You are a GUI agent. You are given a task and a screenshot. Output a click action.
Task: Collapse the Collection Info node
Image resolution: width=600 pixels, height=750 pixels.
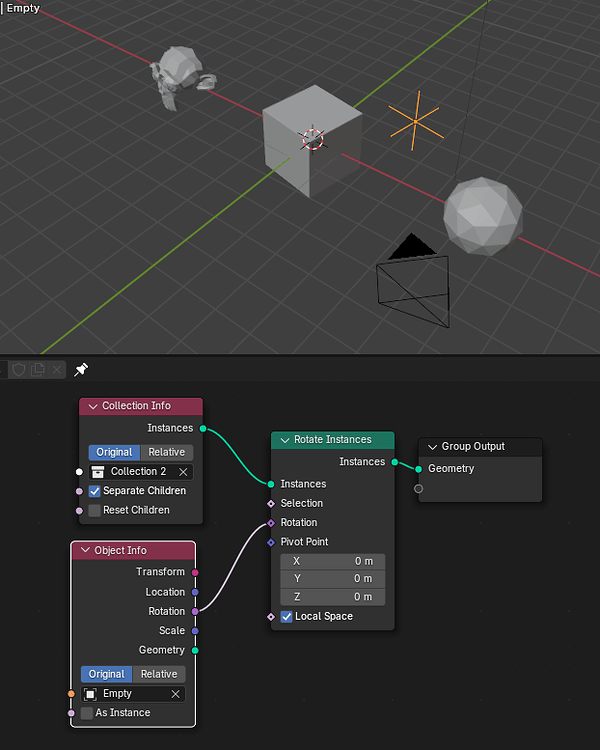tap(93, 406)
